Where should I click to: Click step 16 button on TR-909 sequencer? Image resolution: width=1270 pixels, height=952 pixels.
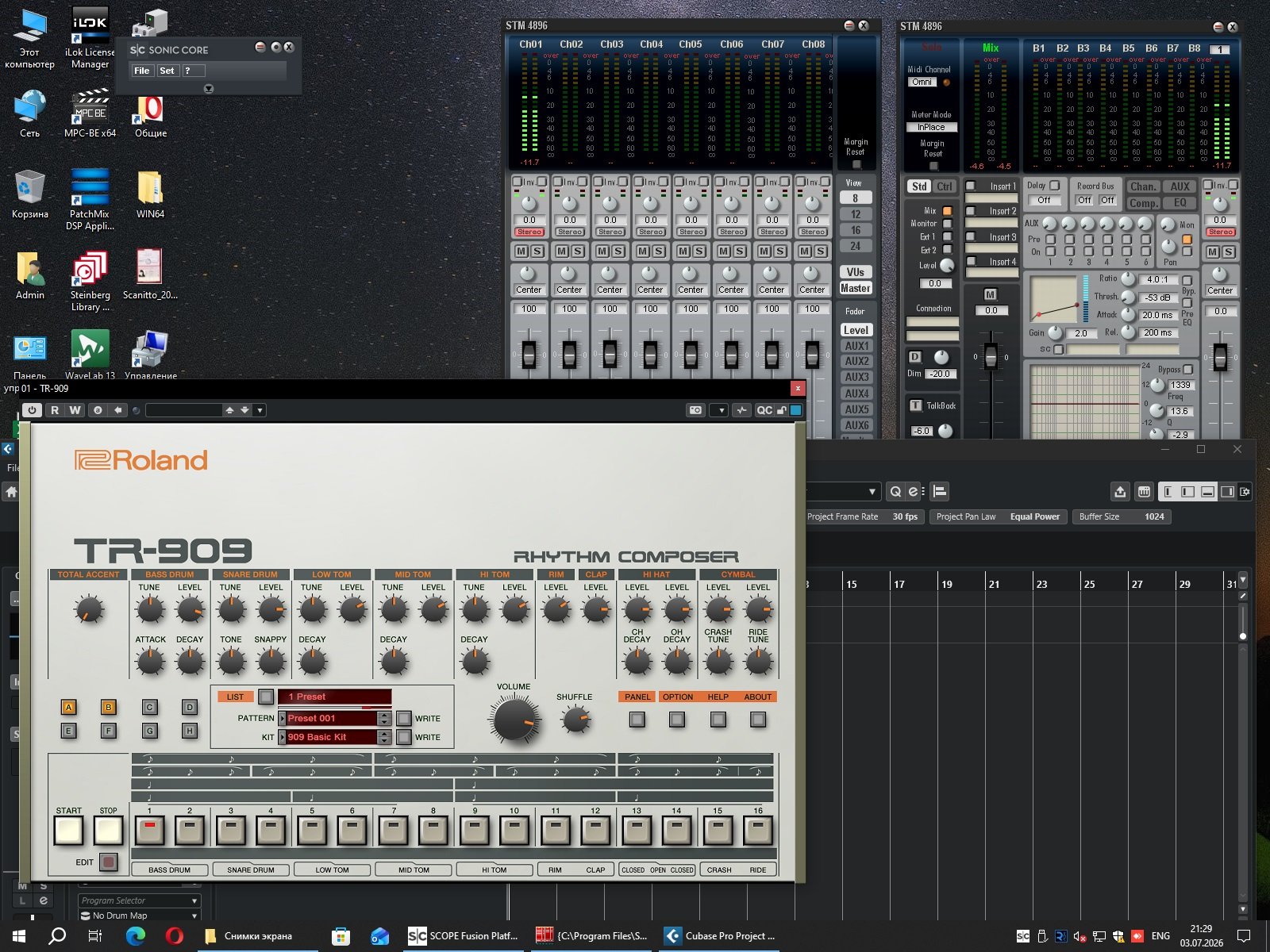point(758,831)
